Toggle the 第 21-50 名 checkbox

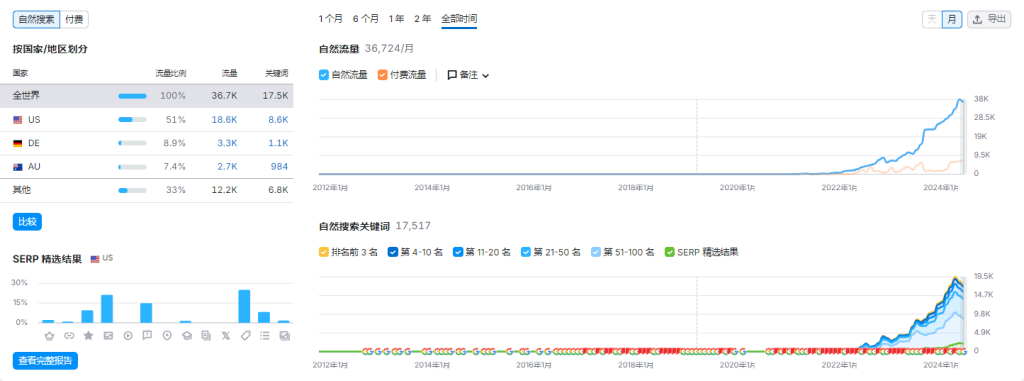[x=526, y=252]
